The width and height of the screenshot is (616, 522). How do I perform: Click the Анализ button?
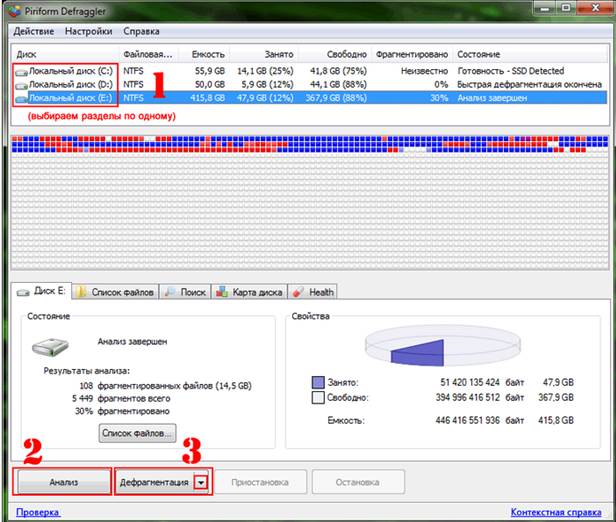click(x=64, y=482)
